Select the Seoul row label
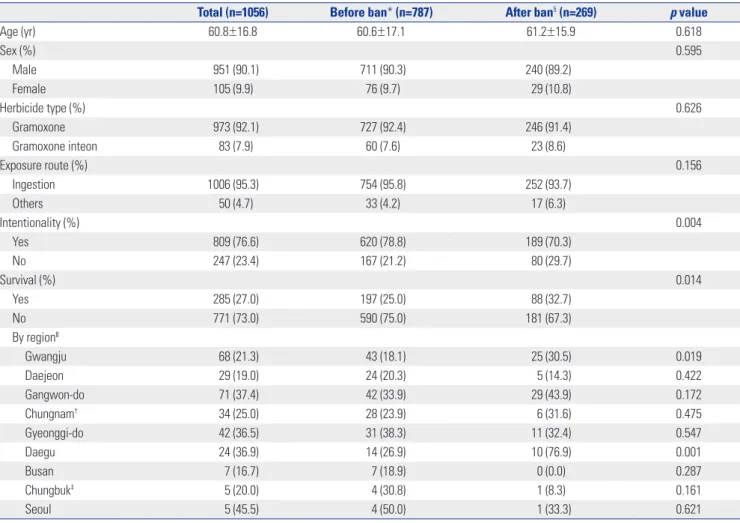The image size is (740, 523). [38, 509]
